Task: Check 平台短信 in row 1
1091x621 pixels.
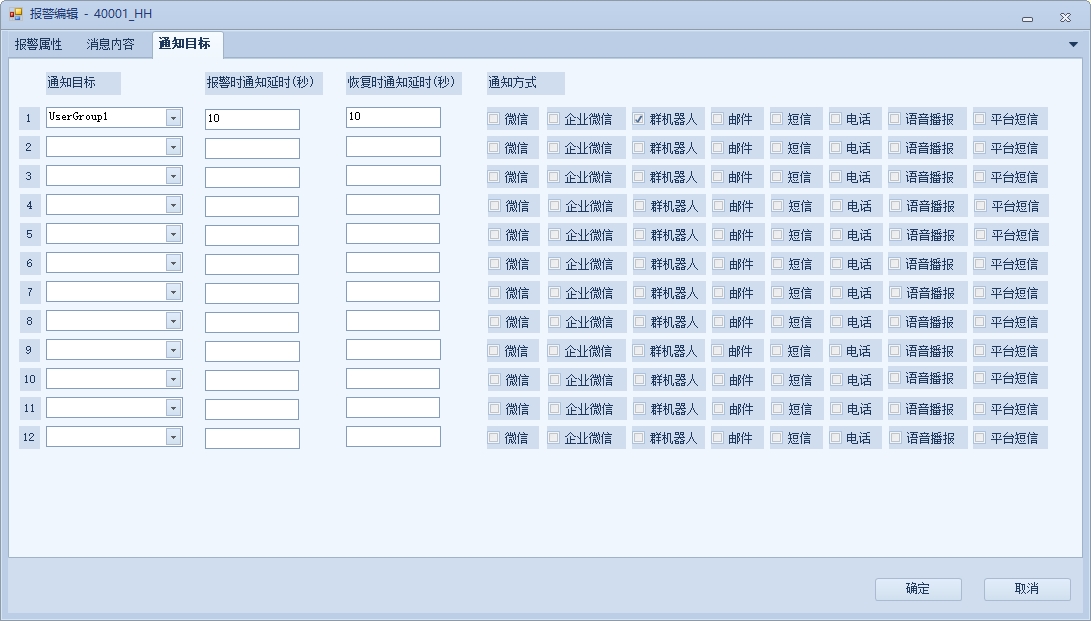Action: coord(980,119)
